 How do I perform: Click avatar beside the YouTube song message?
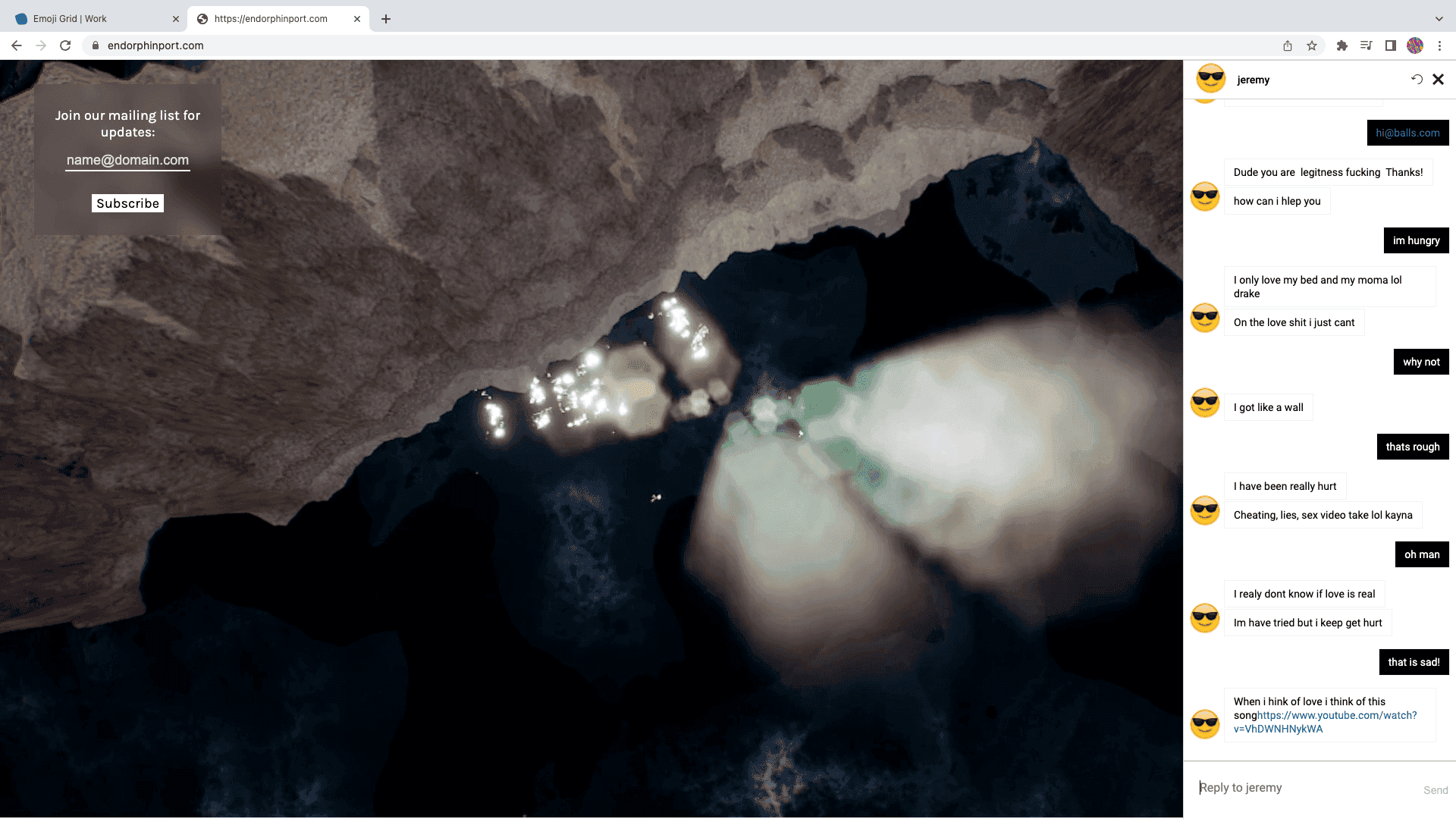[x=1205, y=724]
